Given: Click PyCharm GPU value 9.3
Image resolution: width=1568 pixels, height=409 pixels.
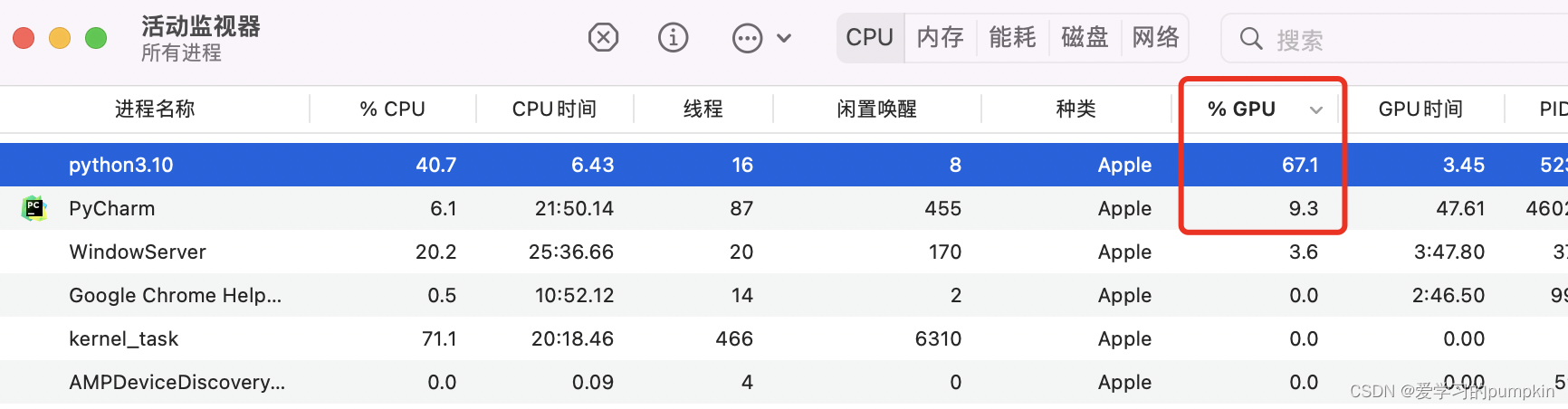Looking at the screenshot, I should (1304, 208).
